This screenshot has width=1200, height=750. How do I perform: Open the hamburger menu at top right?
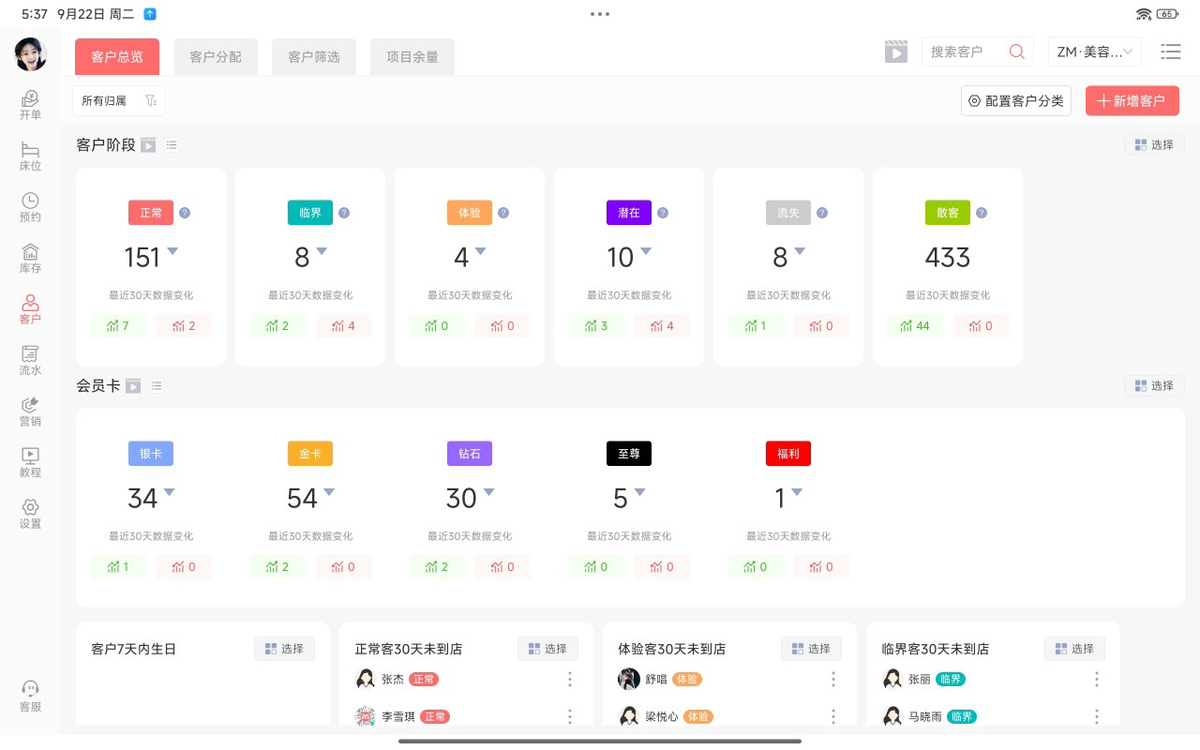[x=1170, y=52]
